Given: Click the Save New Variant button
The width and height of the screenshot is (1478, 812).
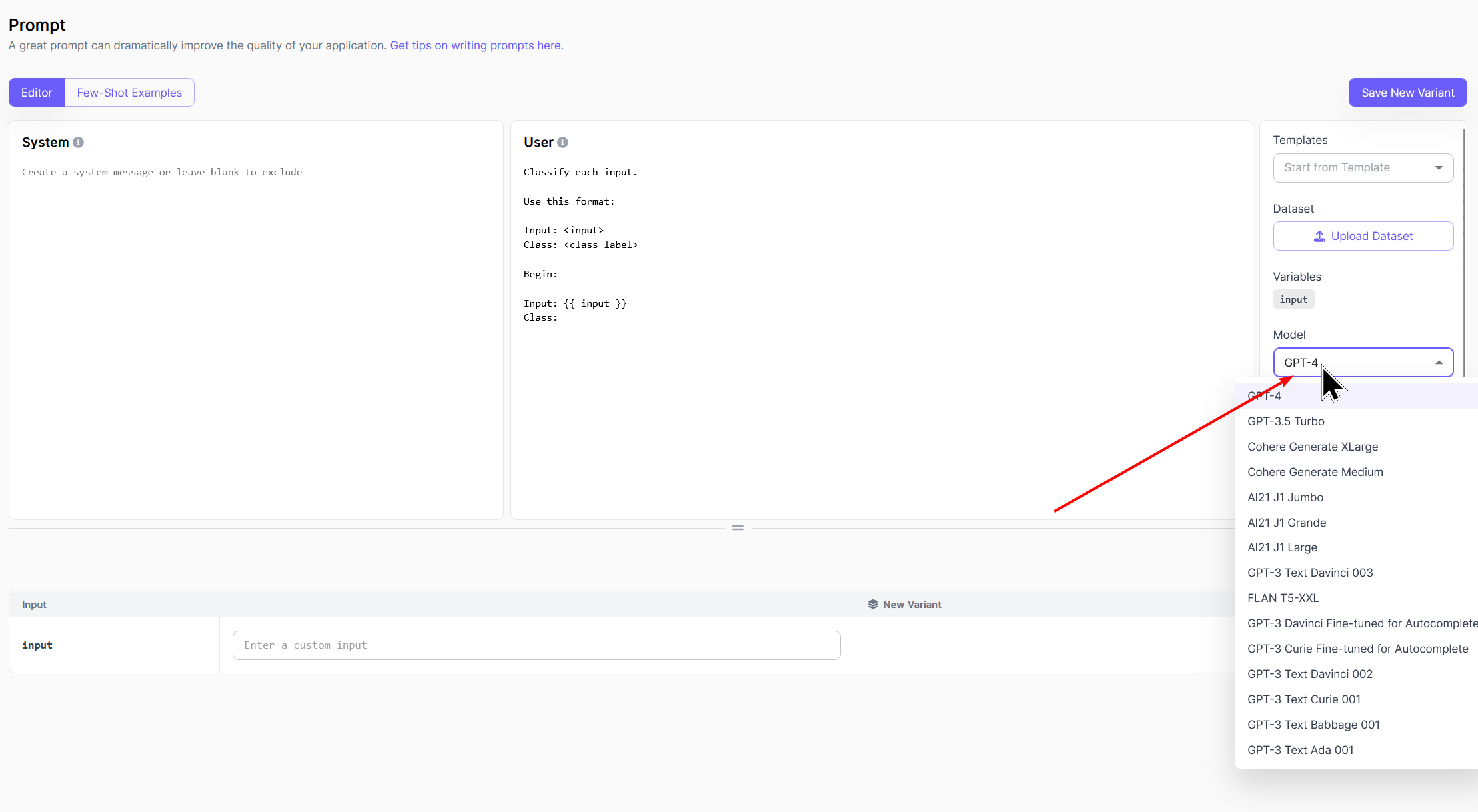Looking at the screenshot, I should (1407, 92).
